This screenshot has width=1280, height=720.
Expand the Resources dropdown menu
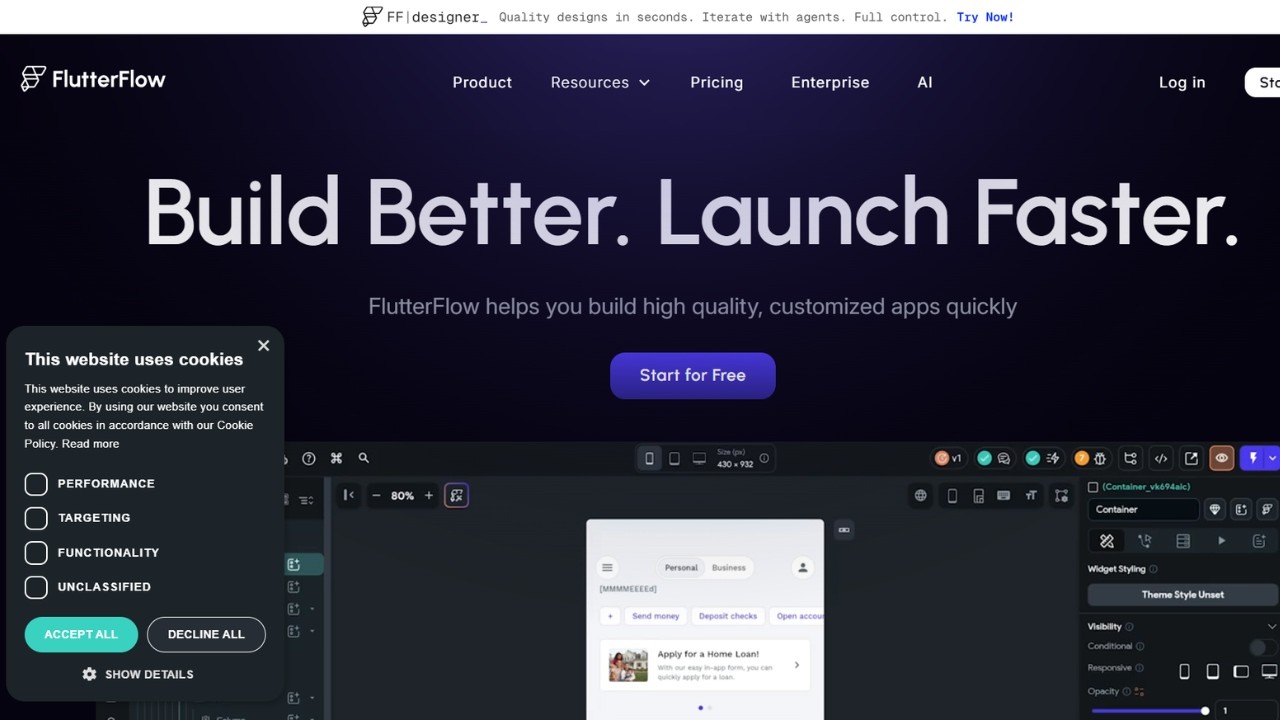600,82
